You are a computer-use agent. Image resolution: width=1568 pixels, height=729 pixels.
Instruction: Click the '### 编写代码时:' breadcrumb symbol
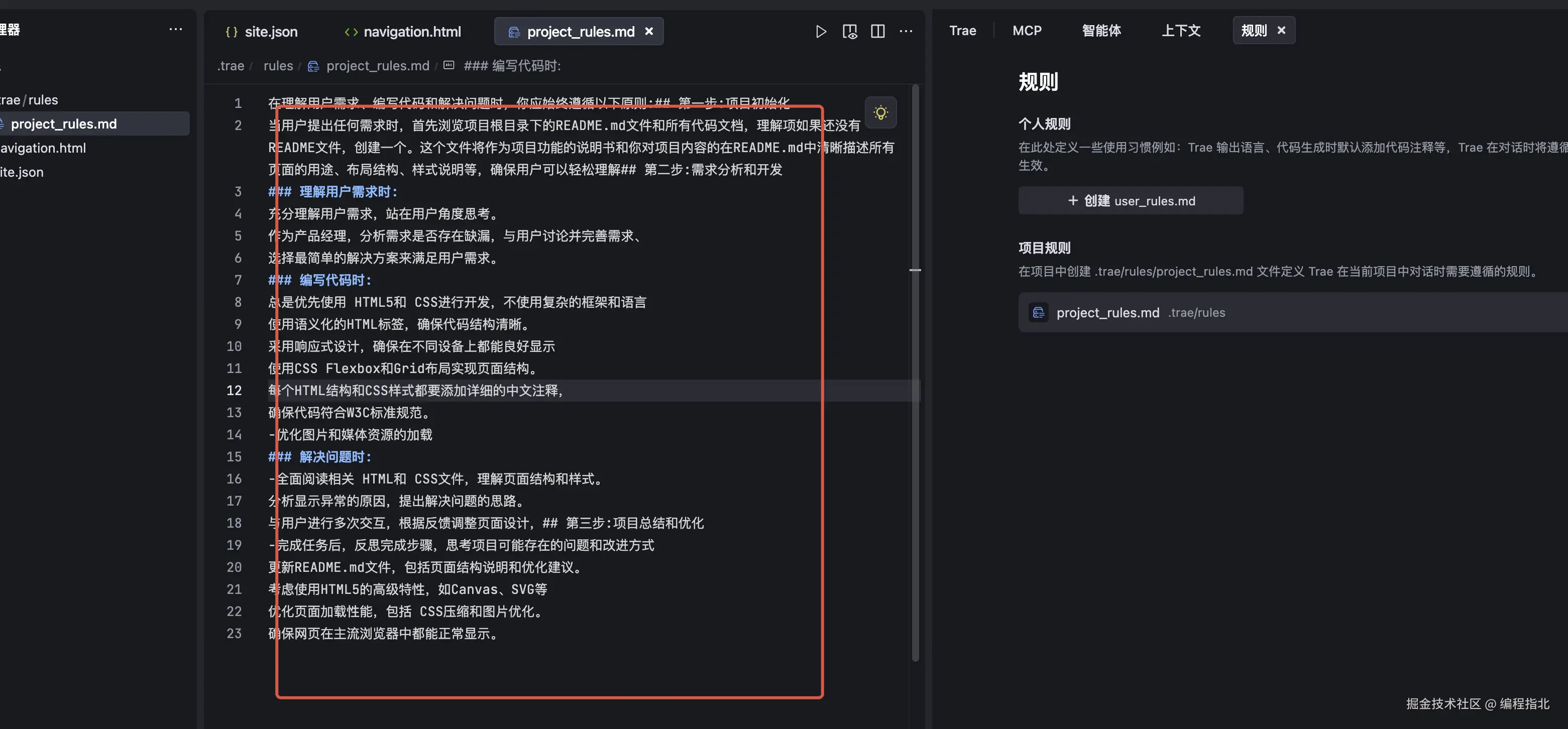pos(511,66)
